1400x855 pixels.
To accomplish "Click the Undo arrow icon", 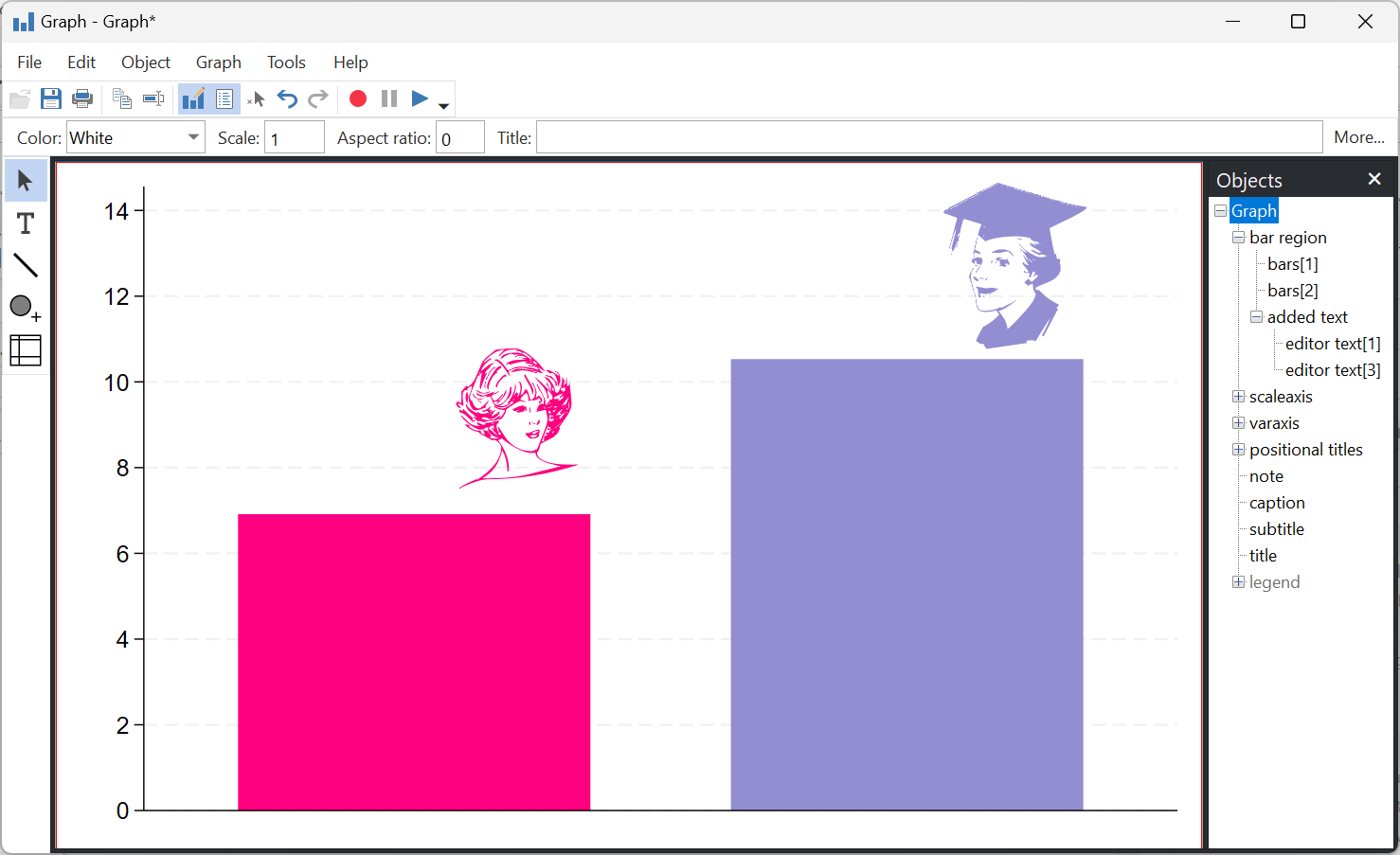I will [x=287, y=98].
